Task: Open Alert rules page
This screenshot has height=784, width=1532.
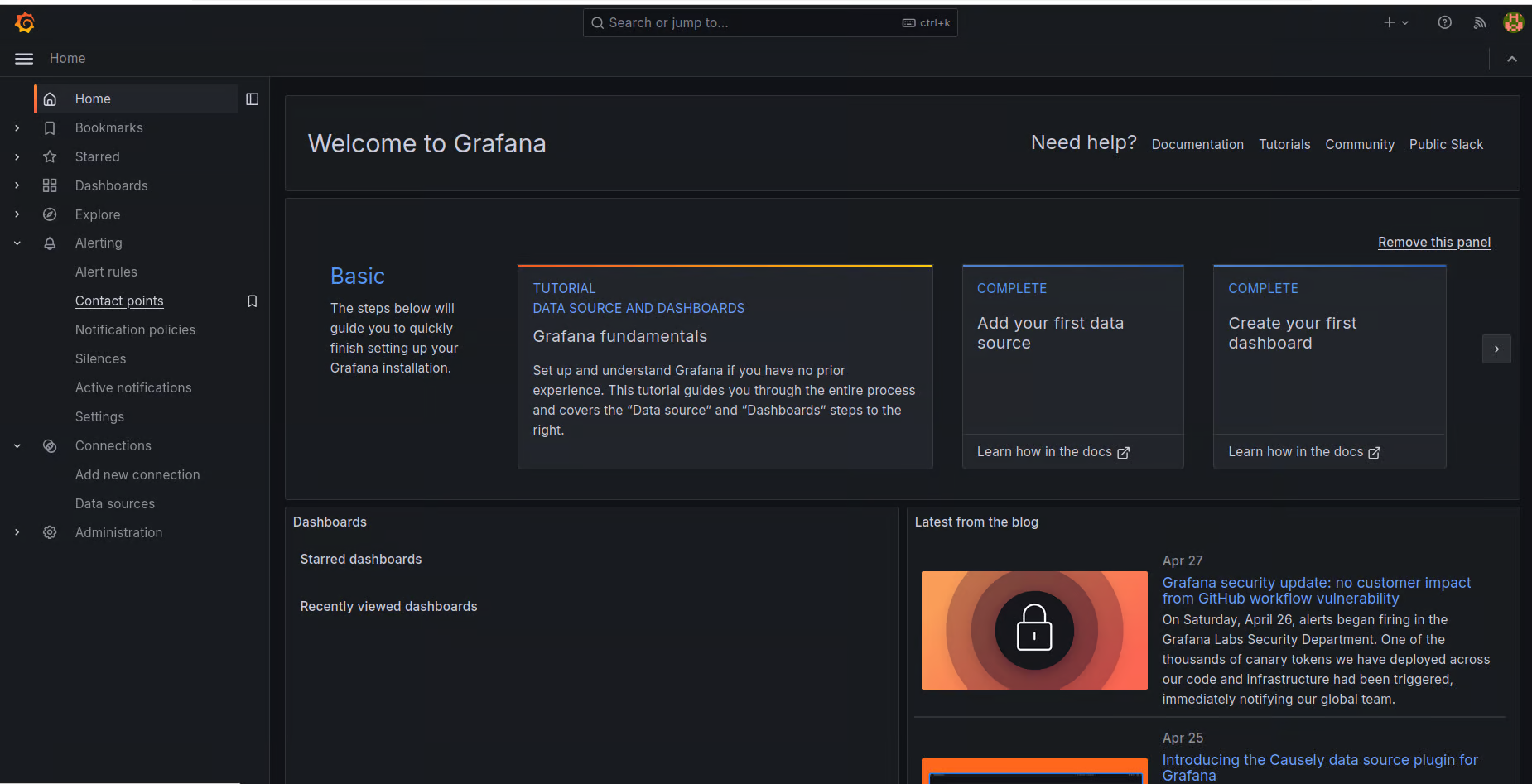Action: (106, 272)
